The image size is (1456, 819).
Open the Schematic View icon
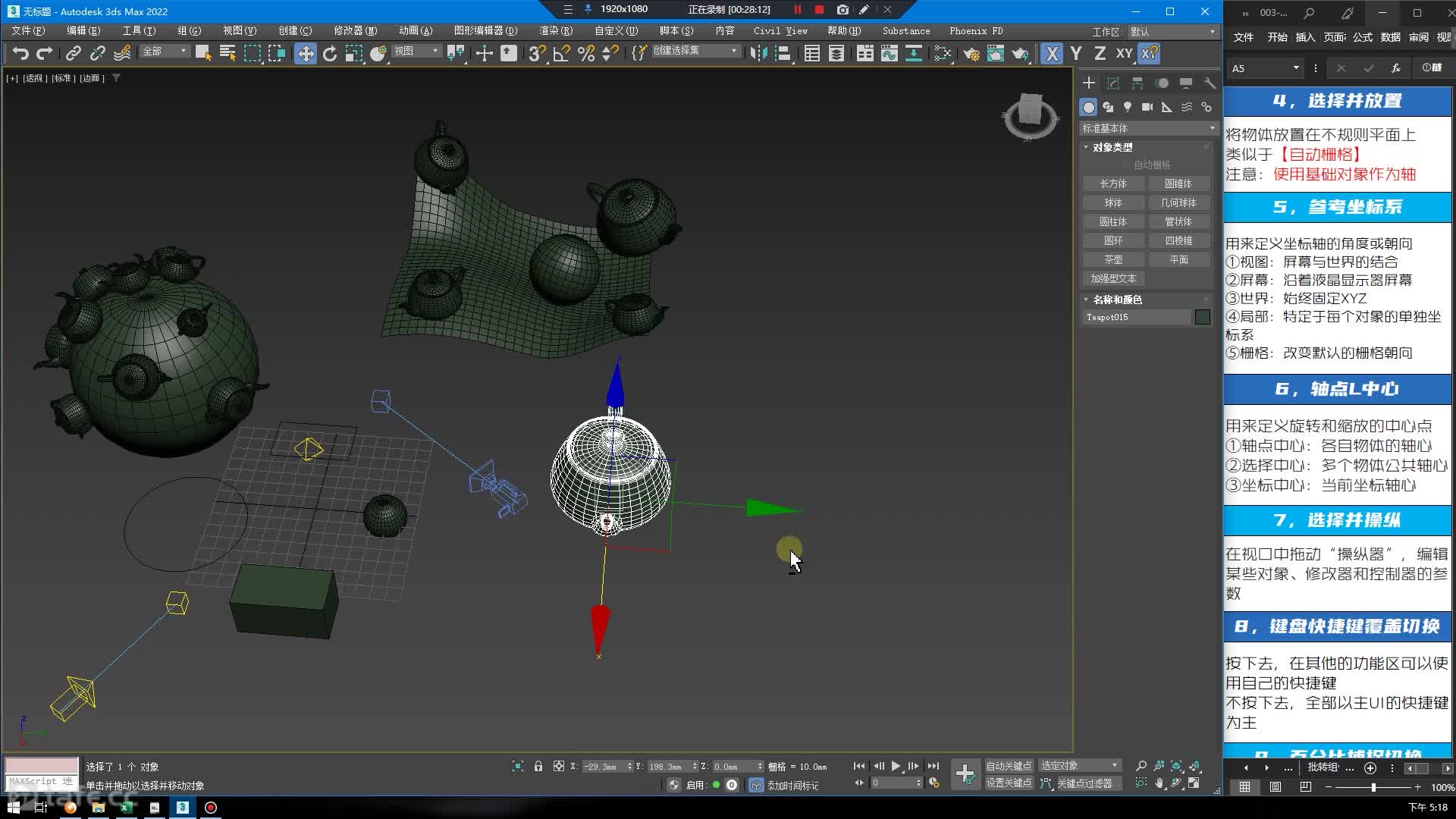[x=913, y=53]
